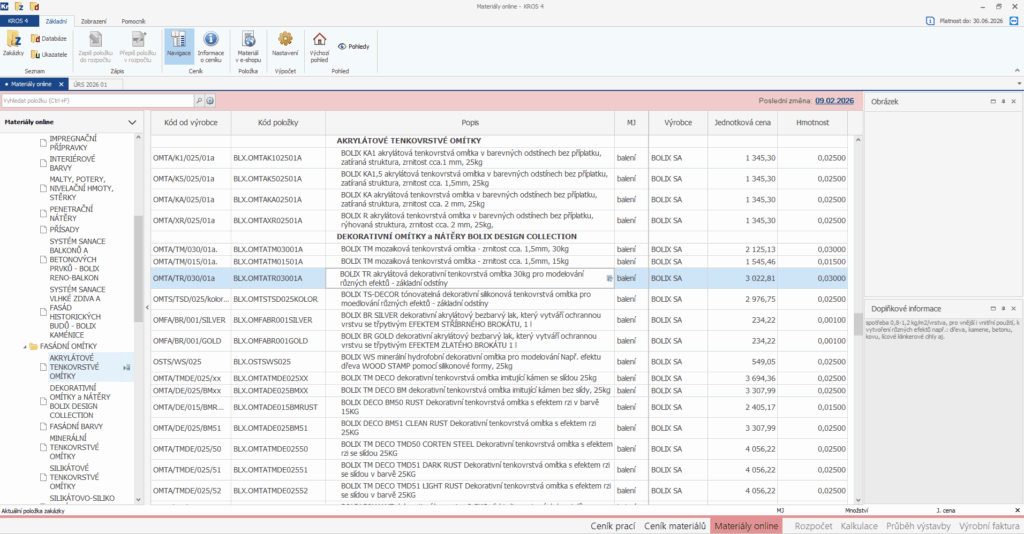Viewport: 1024px width, 534px height.
Task: Click the 09.02.2026 last change link
Action: tap(835, 100)
